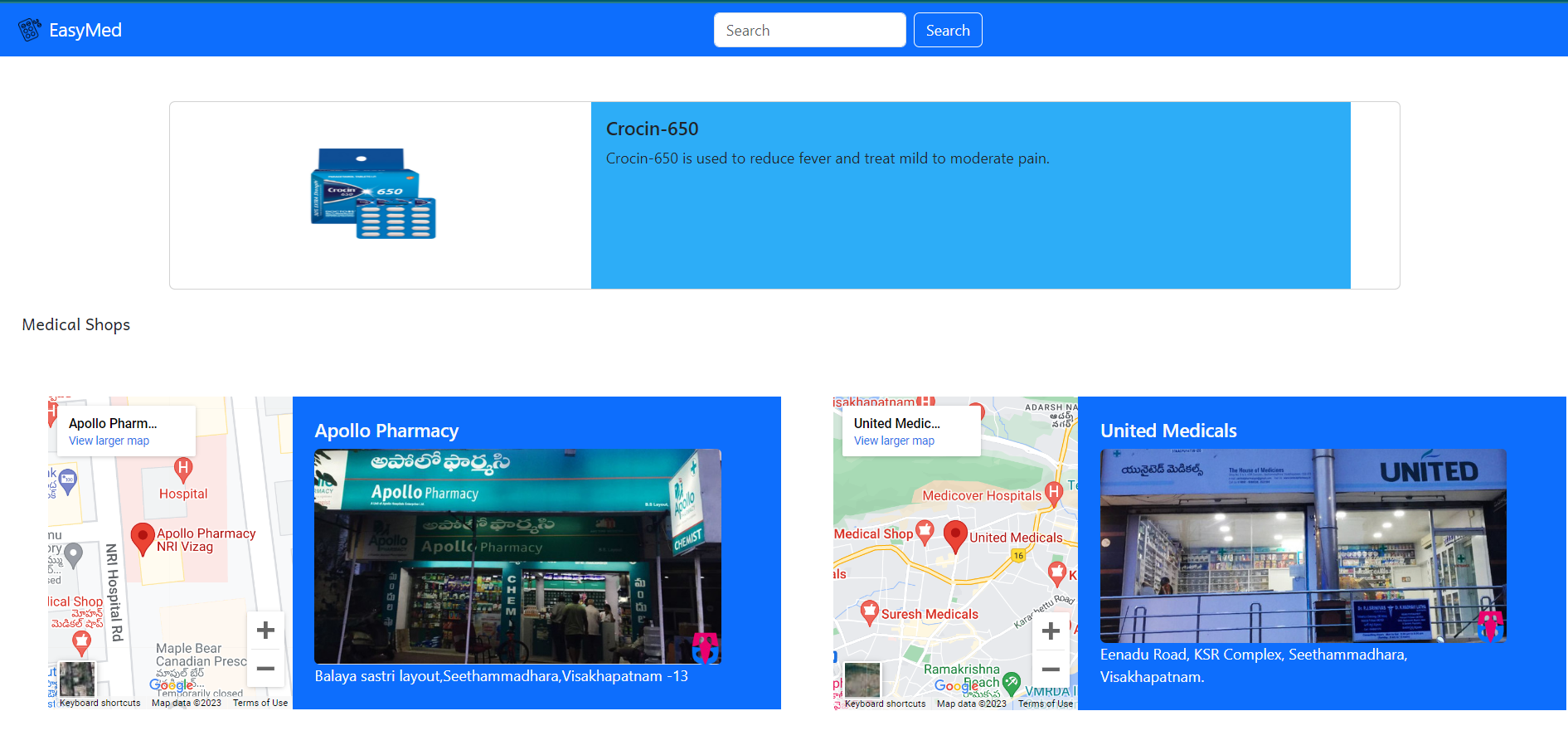Click the Medical Shops heading
This screenshot has width=1568, height=750.
pos(76,324)
